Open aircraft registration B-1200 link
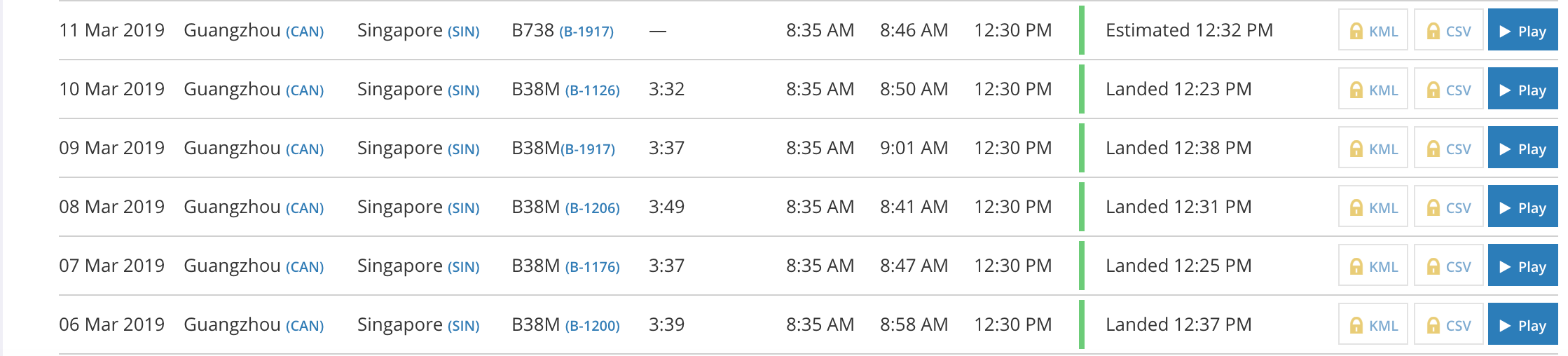1568x356 pixels. pos(592,326)
